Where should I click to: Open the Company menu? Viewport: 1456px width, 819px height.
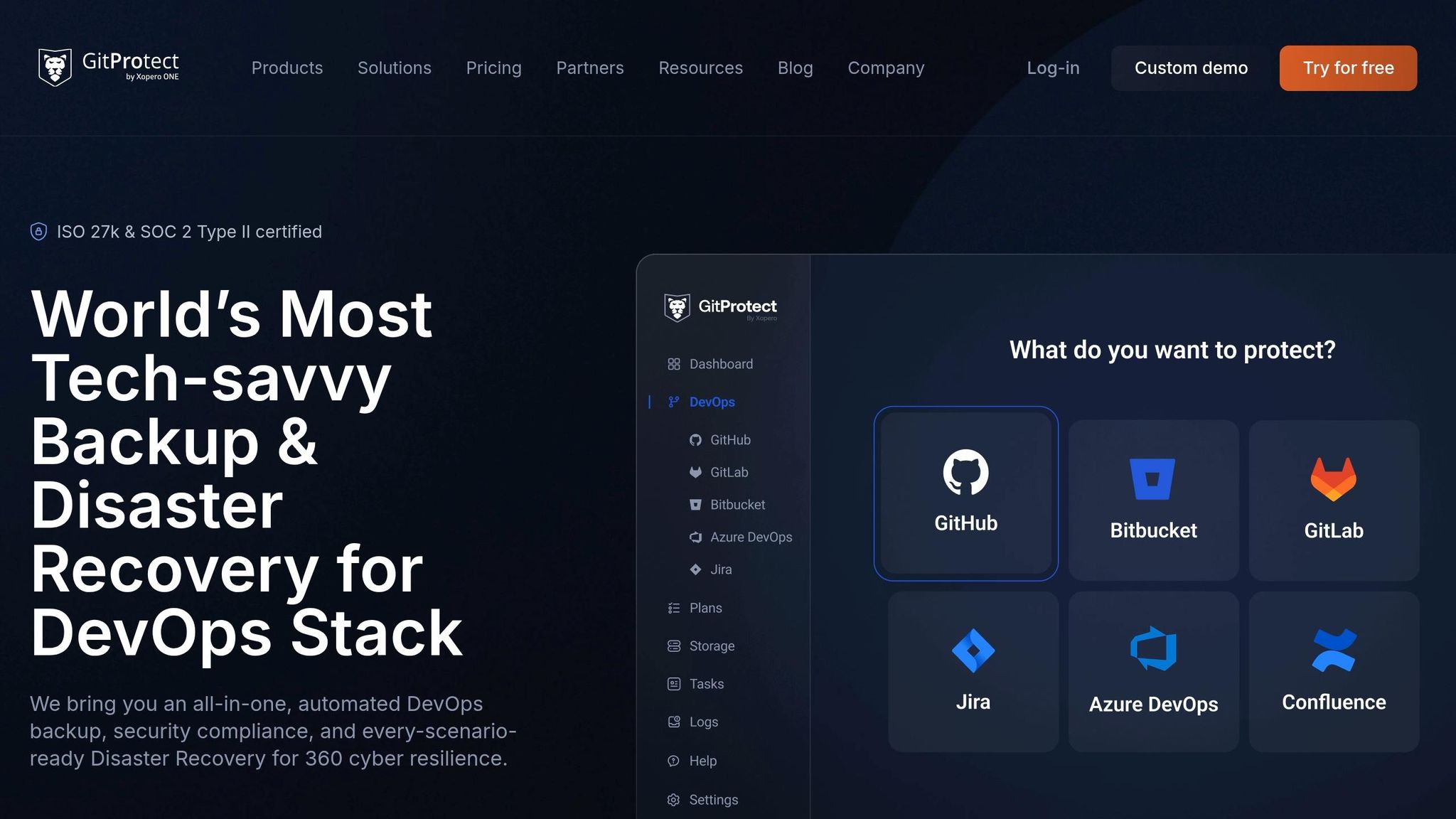[x=885, y=68]
